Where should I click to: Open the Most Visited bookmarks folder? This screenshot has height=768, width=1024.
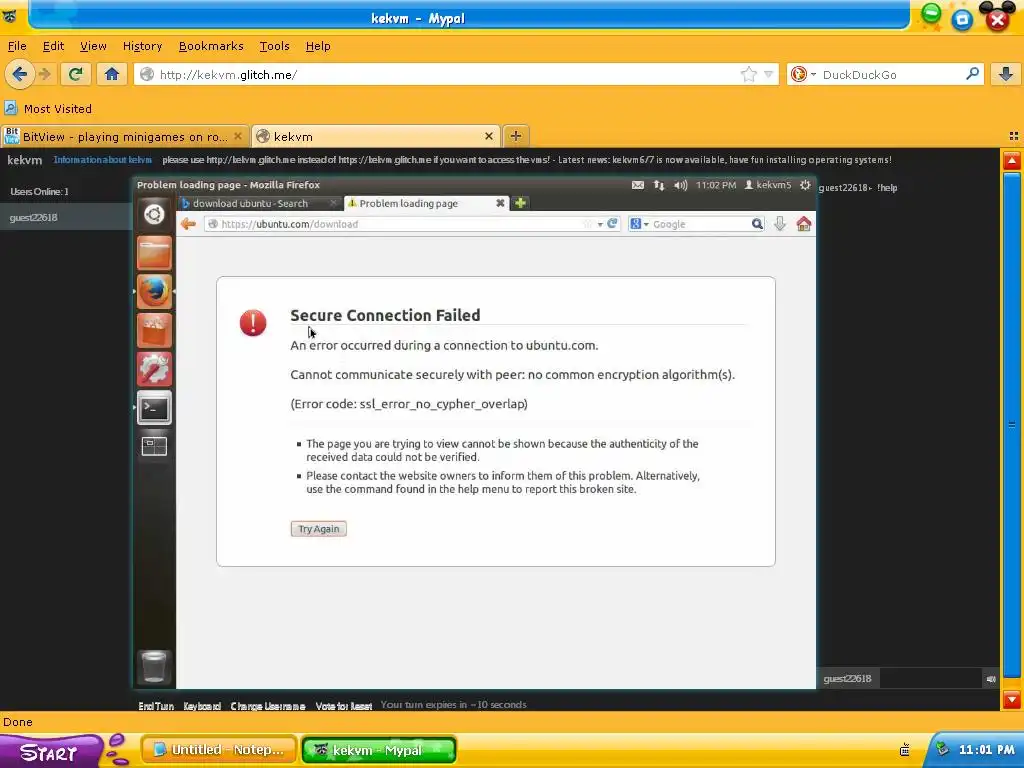pyautogui.click(x=48, y=108)
